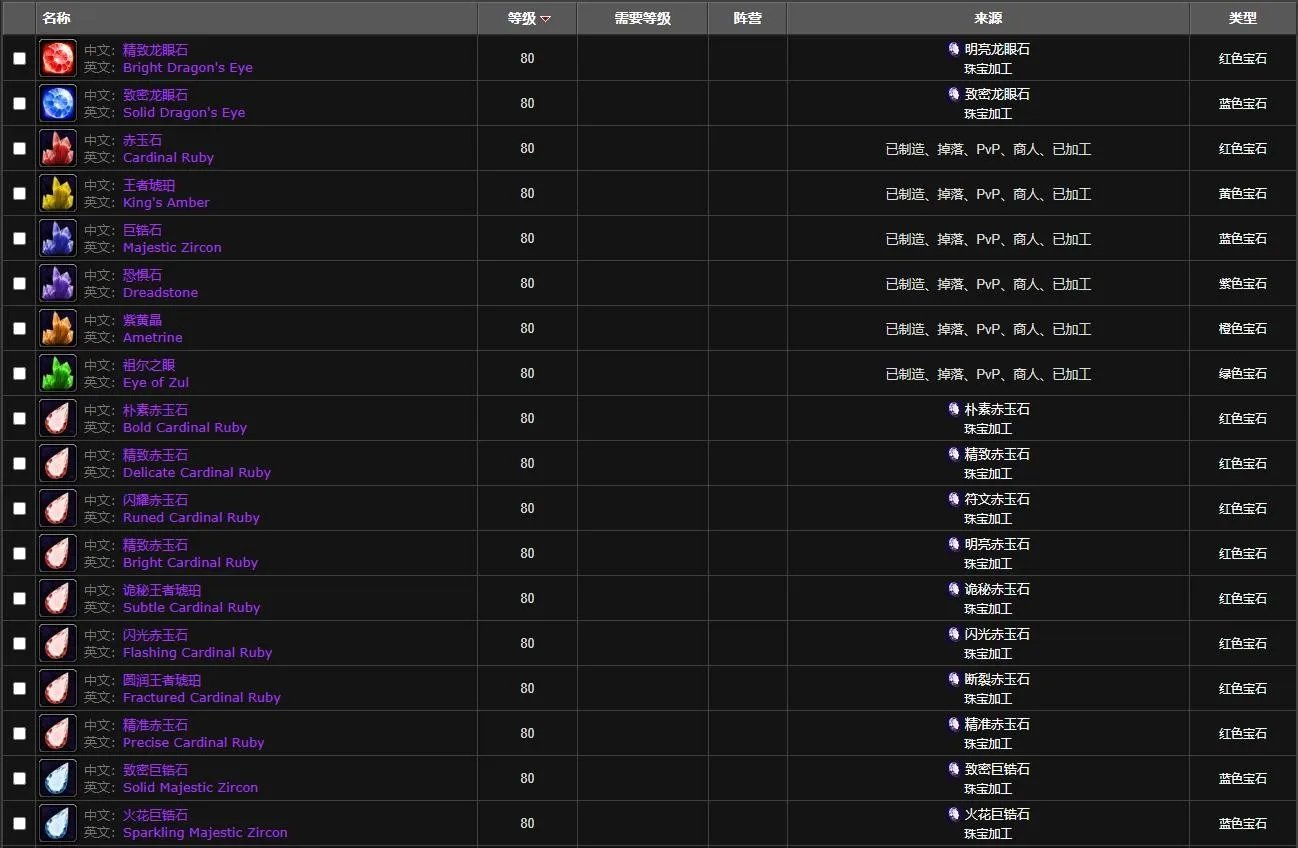Check the box for Precise Cardinal Ruby

pos(19,733)
